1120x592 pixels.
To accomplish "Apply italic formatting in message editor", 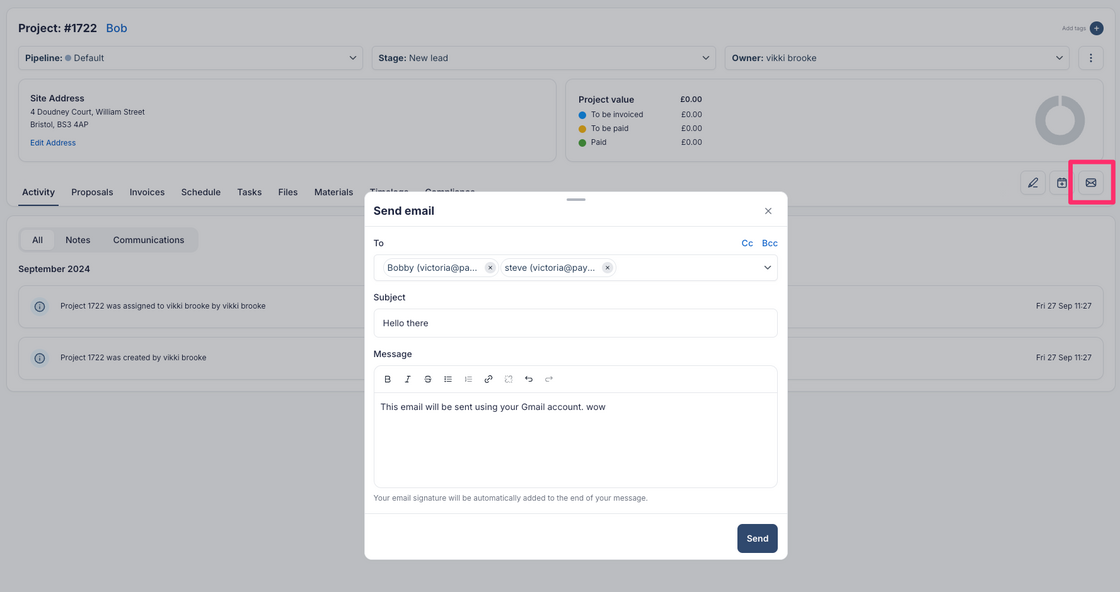I will point(408,379).
